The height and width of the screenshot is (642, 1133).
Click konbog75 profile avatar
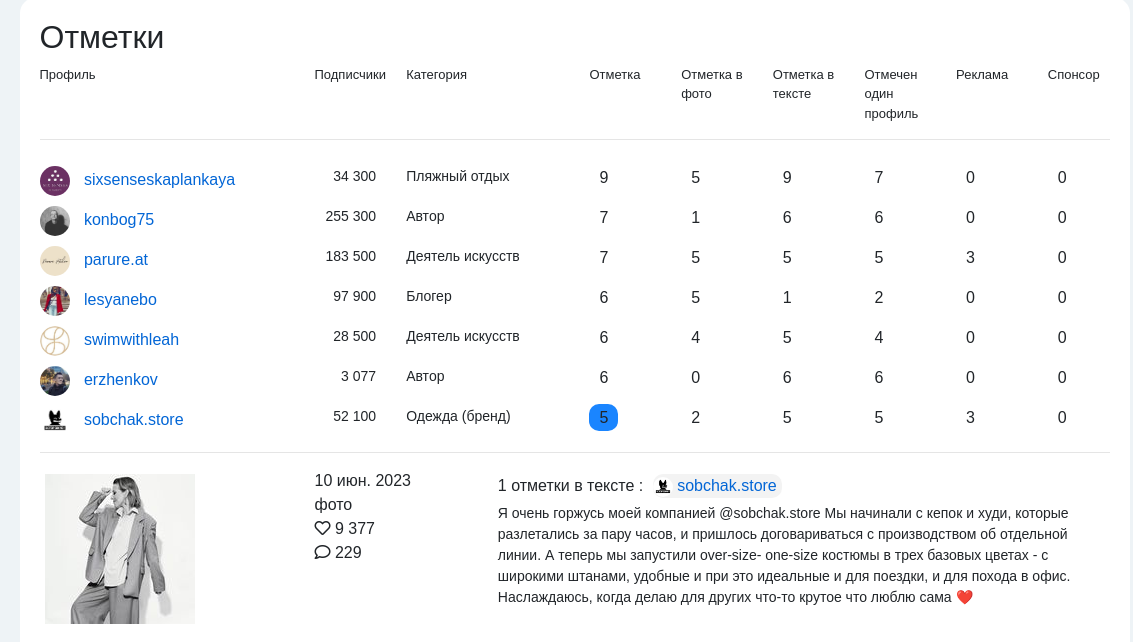[55, 221]
